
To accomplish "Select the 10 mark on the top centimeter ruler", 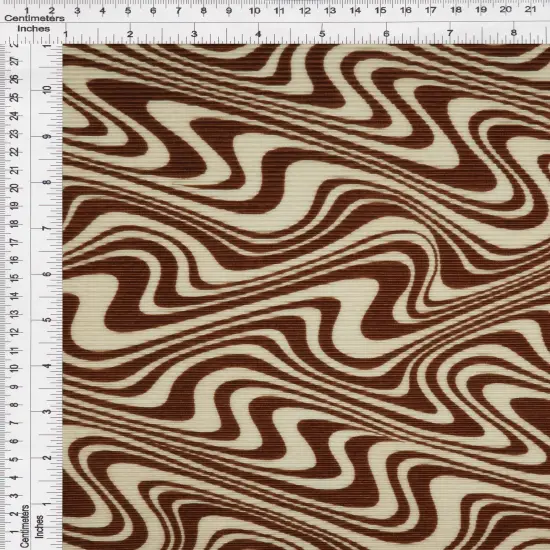I will pyautogui.click(x=254, y=11).
